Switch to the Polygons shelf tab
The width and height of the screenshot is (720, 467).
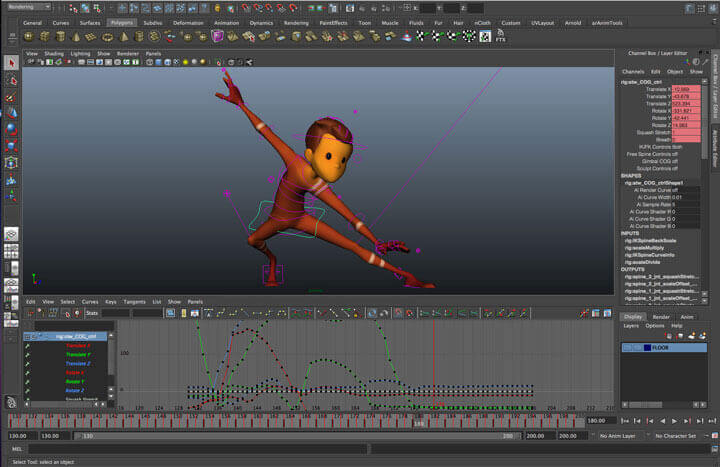[x=122, y=23]
